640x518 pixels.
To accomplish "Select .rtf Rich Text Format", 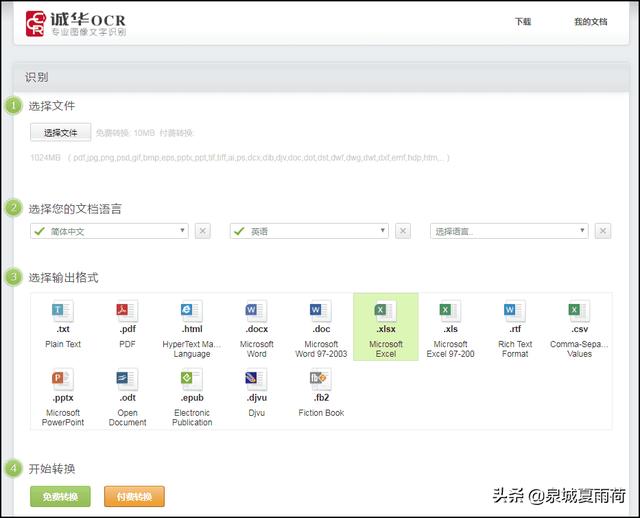I will (515, 326).
